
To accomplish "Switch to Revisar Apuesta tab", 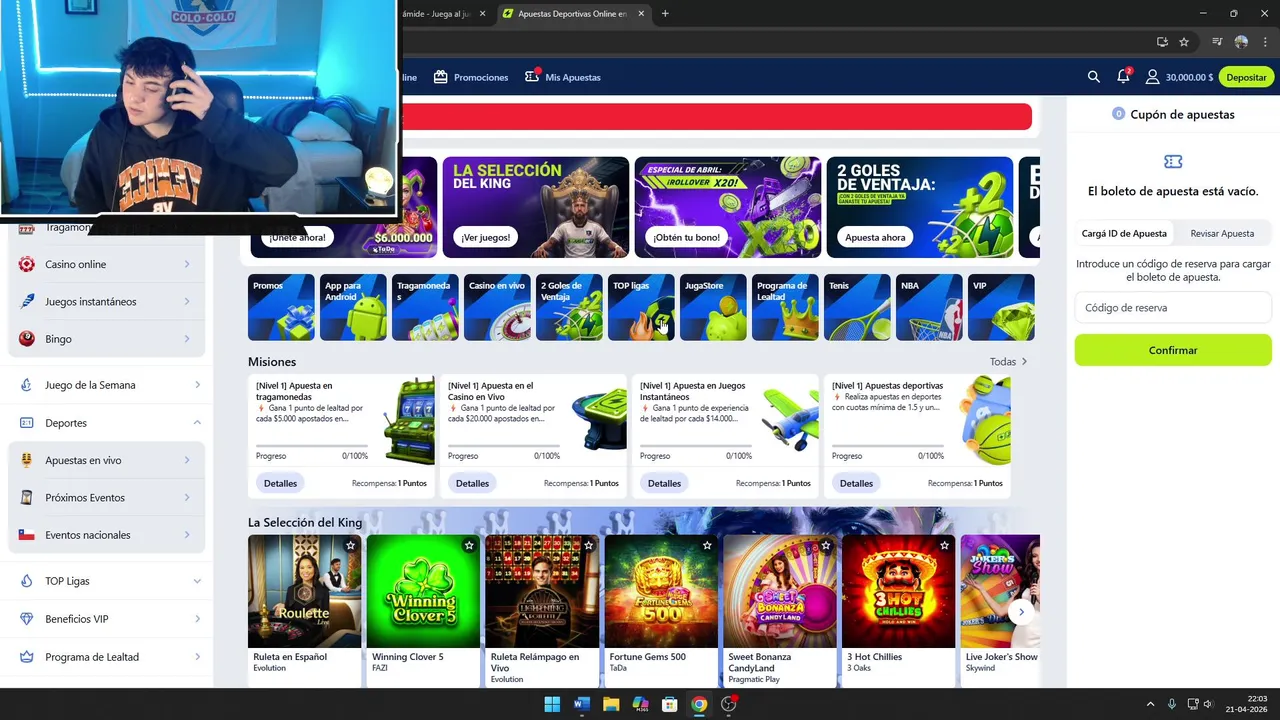I will (x=1222, y=233).
